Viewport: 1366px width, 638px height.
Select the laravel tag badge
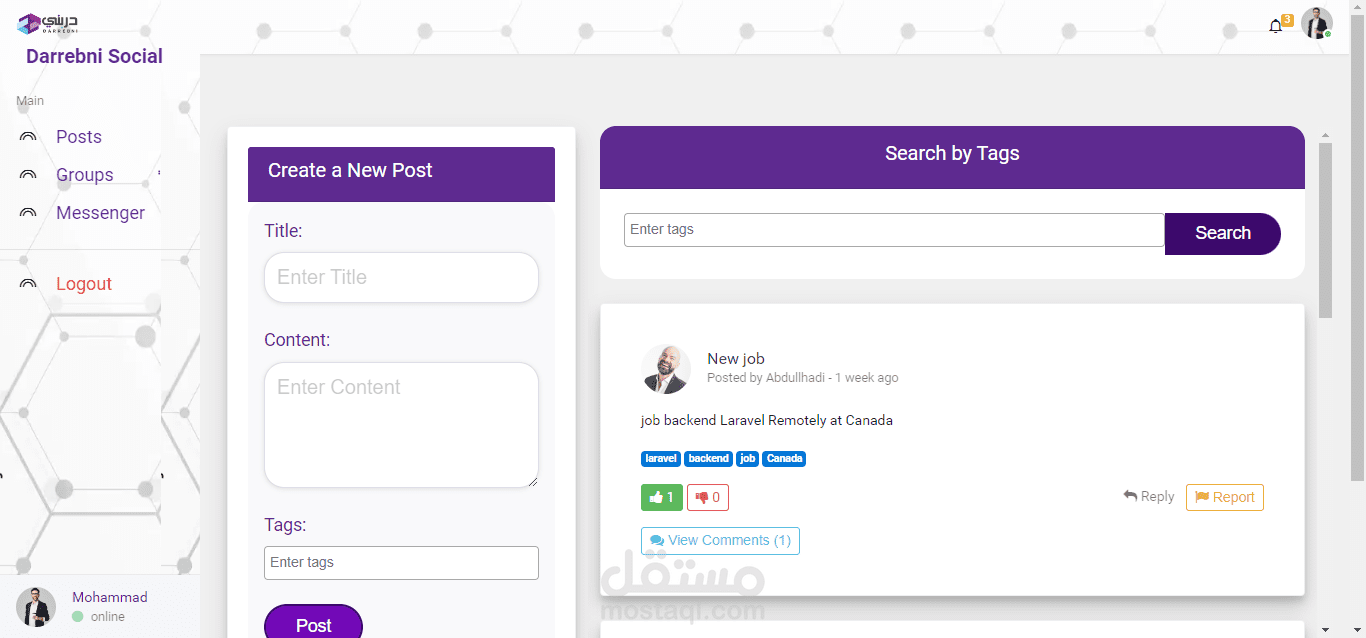[661, 458]
